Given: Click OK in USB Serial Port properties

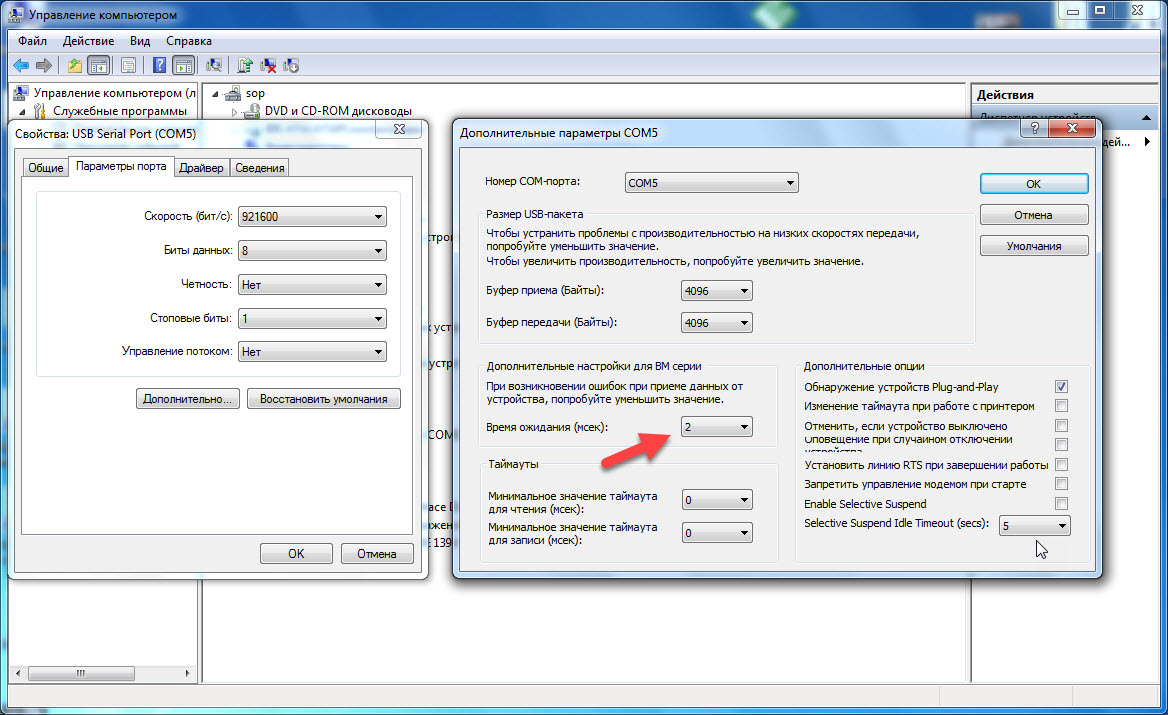Looking at the screenshot, I should coord(296,553).
